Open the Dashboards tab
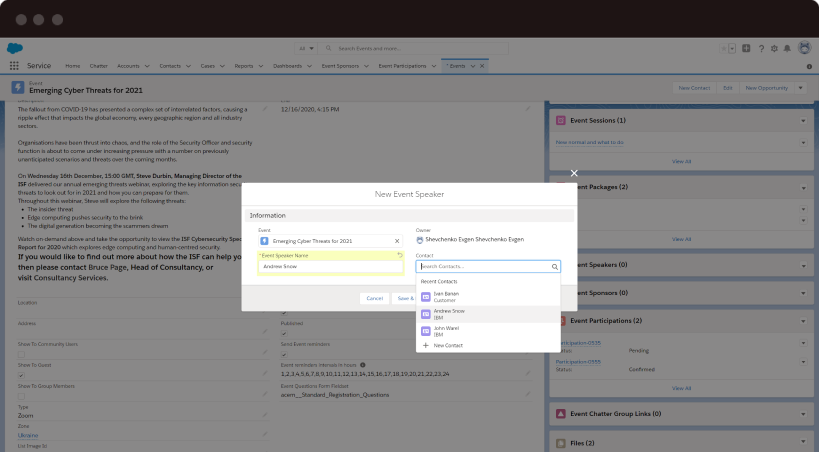Image resolution: width=819 pixels, height=452 pixels. coord(287,66)
